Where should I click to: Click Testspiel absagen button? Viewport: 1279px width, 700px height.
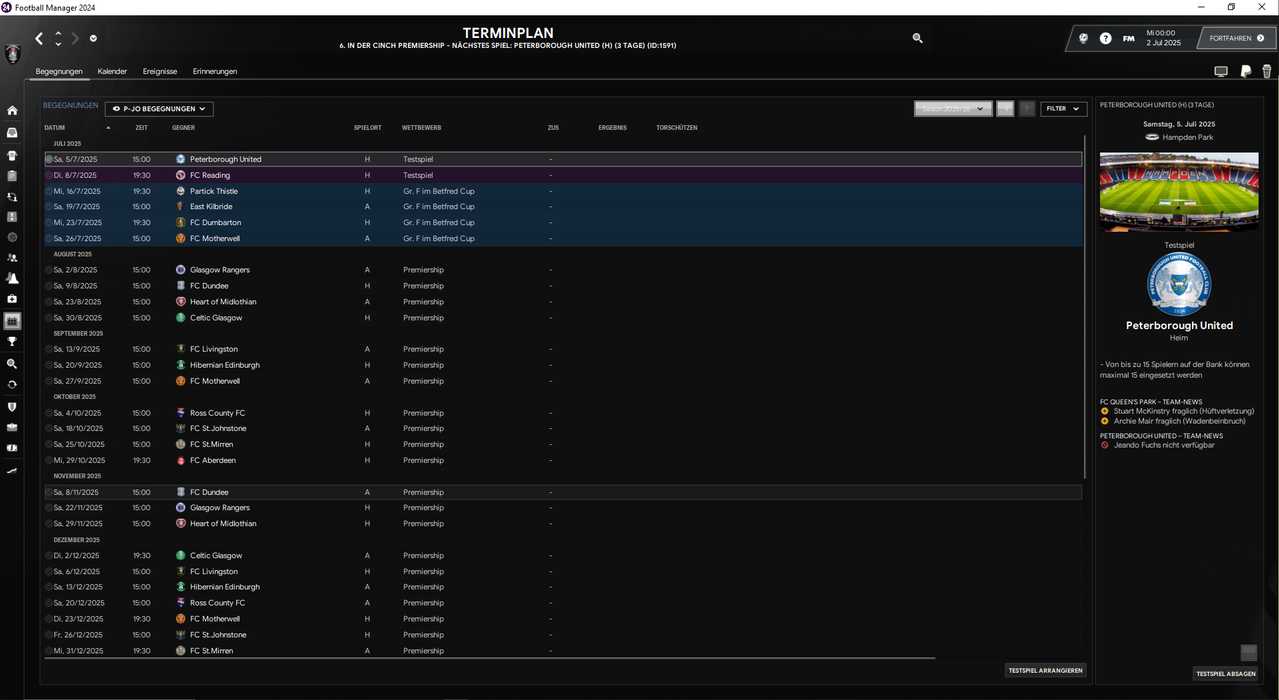(x=1225, y=674)
